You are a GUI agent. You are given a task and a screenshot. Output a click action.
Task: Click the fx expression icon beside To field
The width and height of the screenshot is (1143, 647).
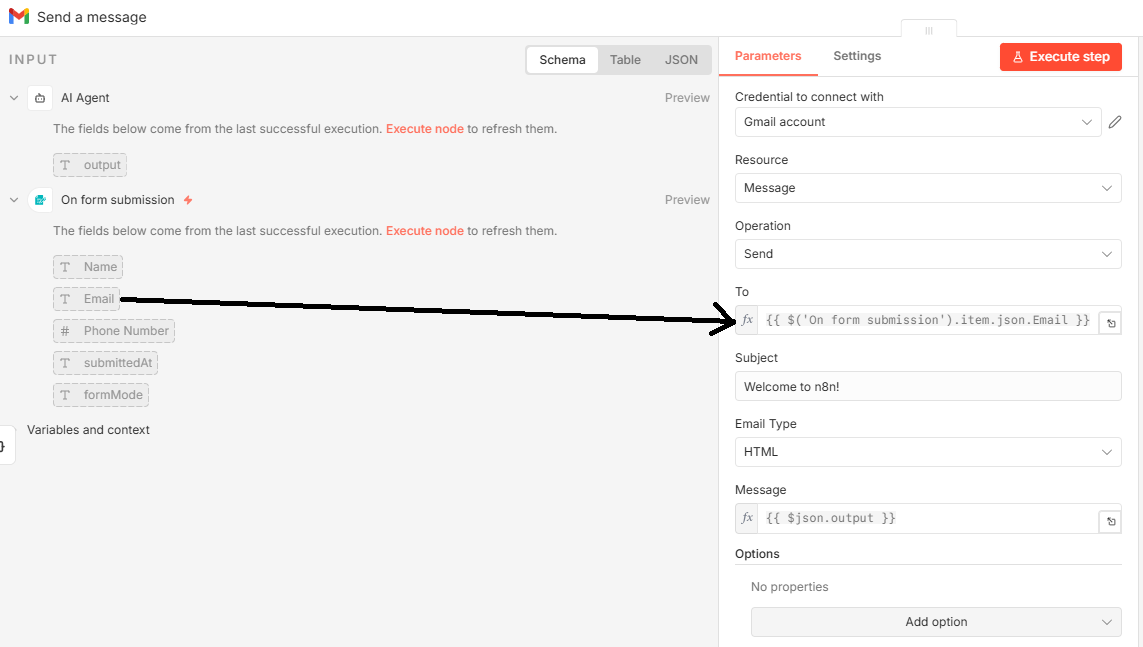pyautogui.click(x=747, y=320)
